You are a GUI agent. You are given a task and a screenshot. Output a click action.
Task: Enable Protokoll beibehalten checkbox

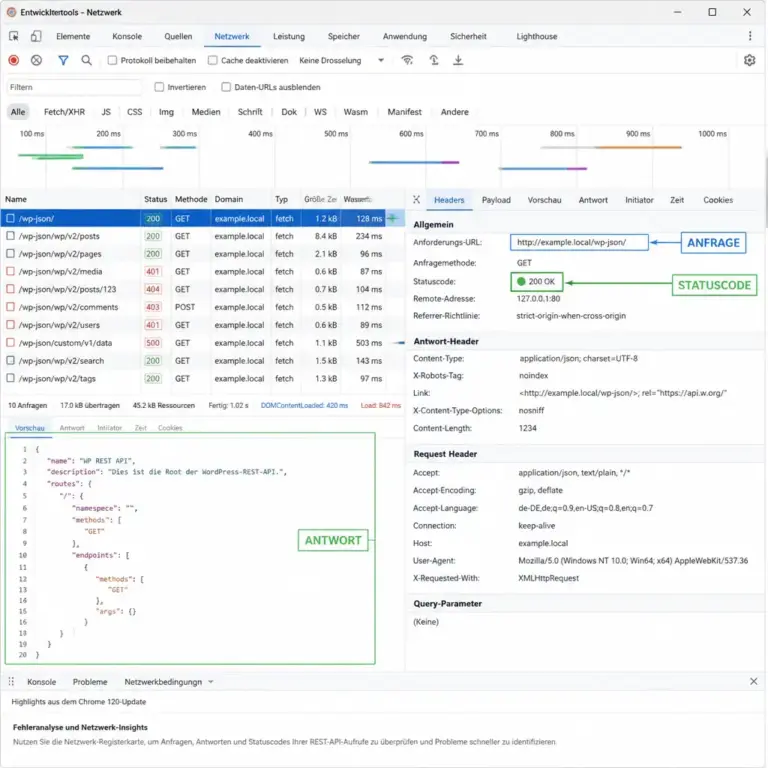pos(112,60)
